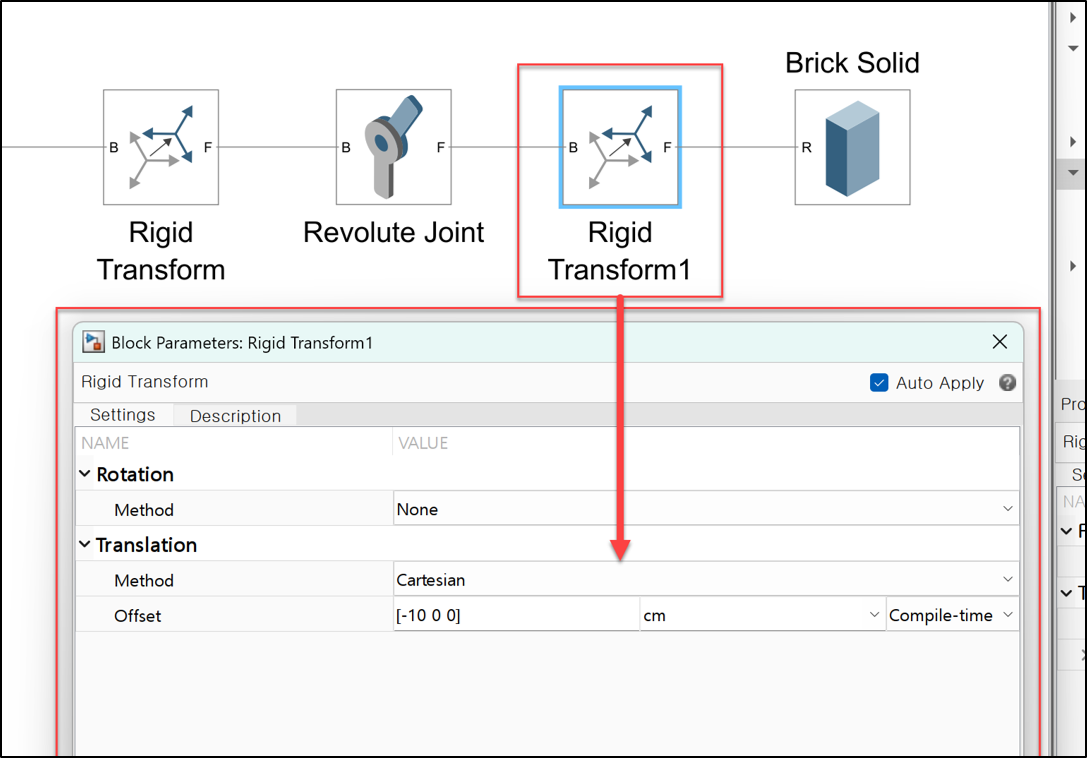Screen dimensions: 1087x758
Task: Collapse the Rotation section
Action: tap(85, 474)
